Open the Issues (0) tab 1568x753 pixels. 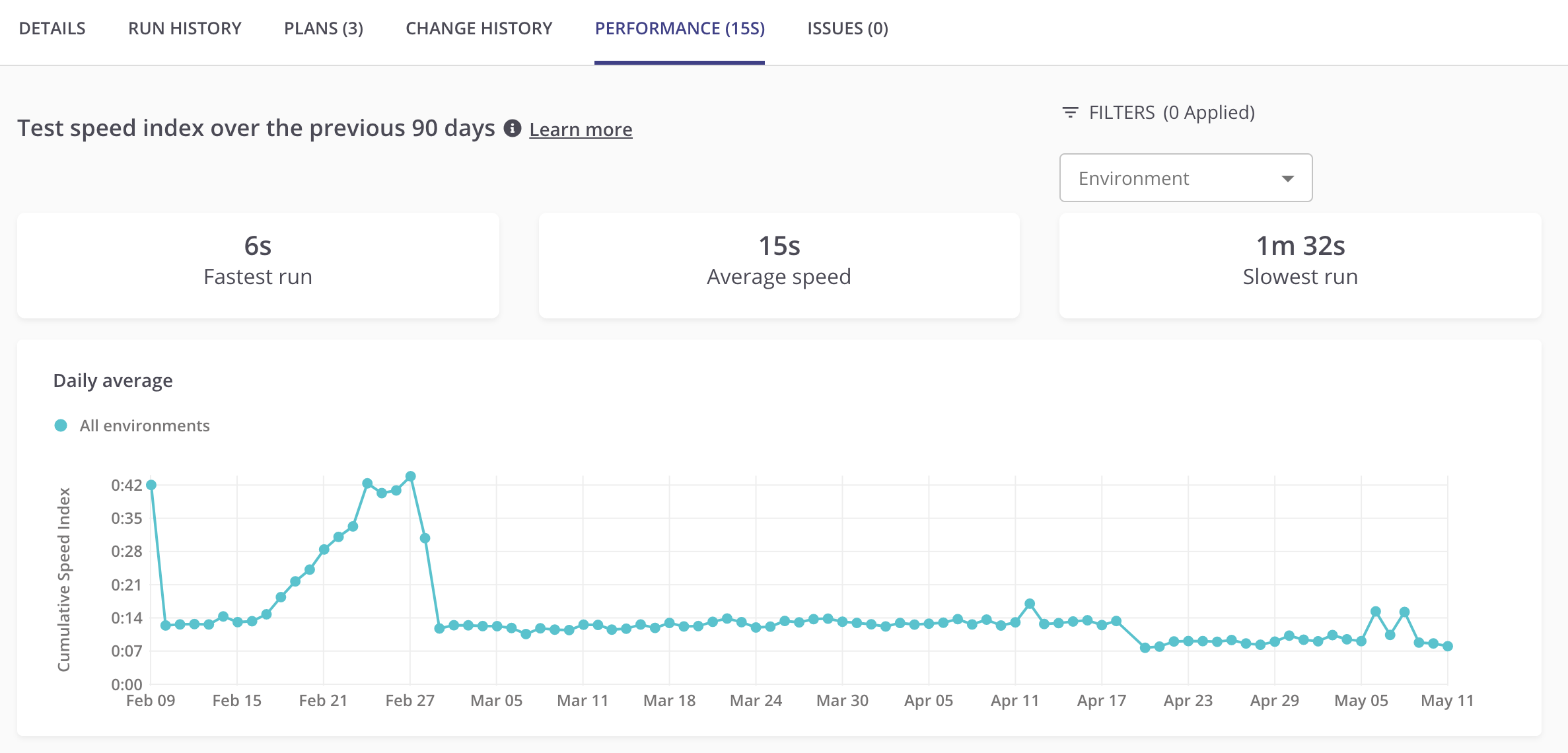[847, 28]
